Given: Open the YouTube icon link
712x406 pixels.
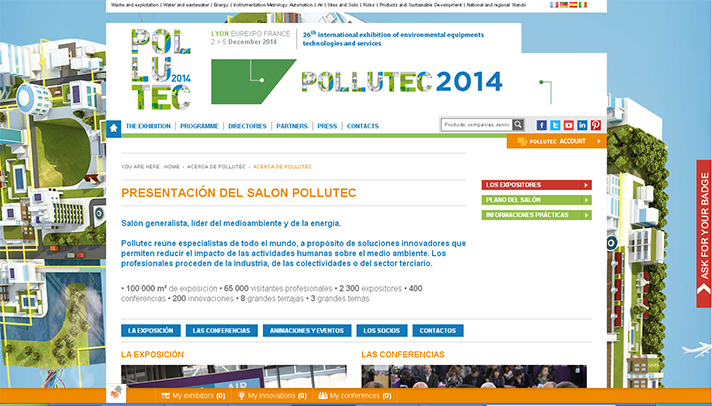Looking at the screenshot, I should [569, 125].
